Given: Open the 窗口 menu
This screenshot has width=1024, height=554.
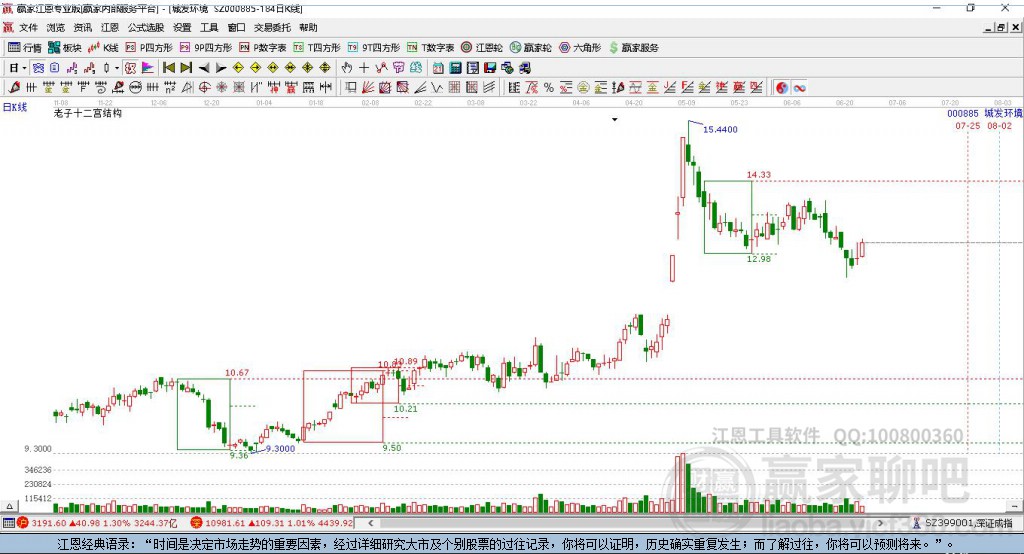Looking at the screenshot, I should pyautogui.click(x=236, y=27).
